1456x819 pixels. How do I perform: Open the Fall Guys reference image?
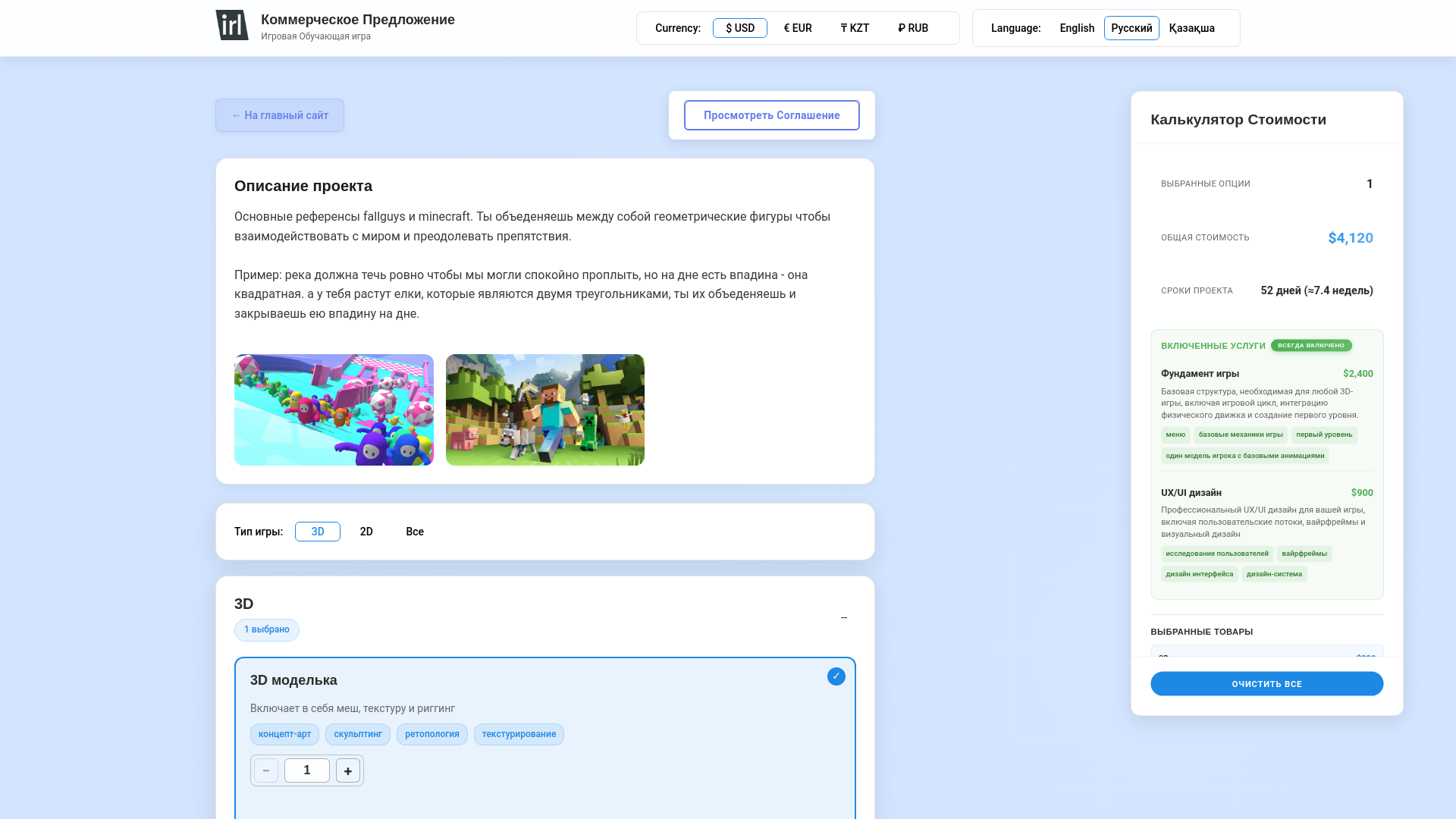click(x=334, y=409)
